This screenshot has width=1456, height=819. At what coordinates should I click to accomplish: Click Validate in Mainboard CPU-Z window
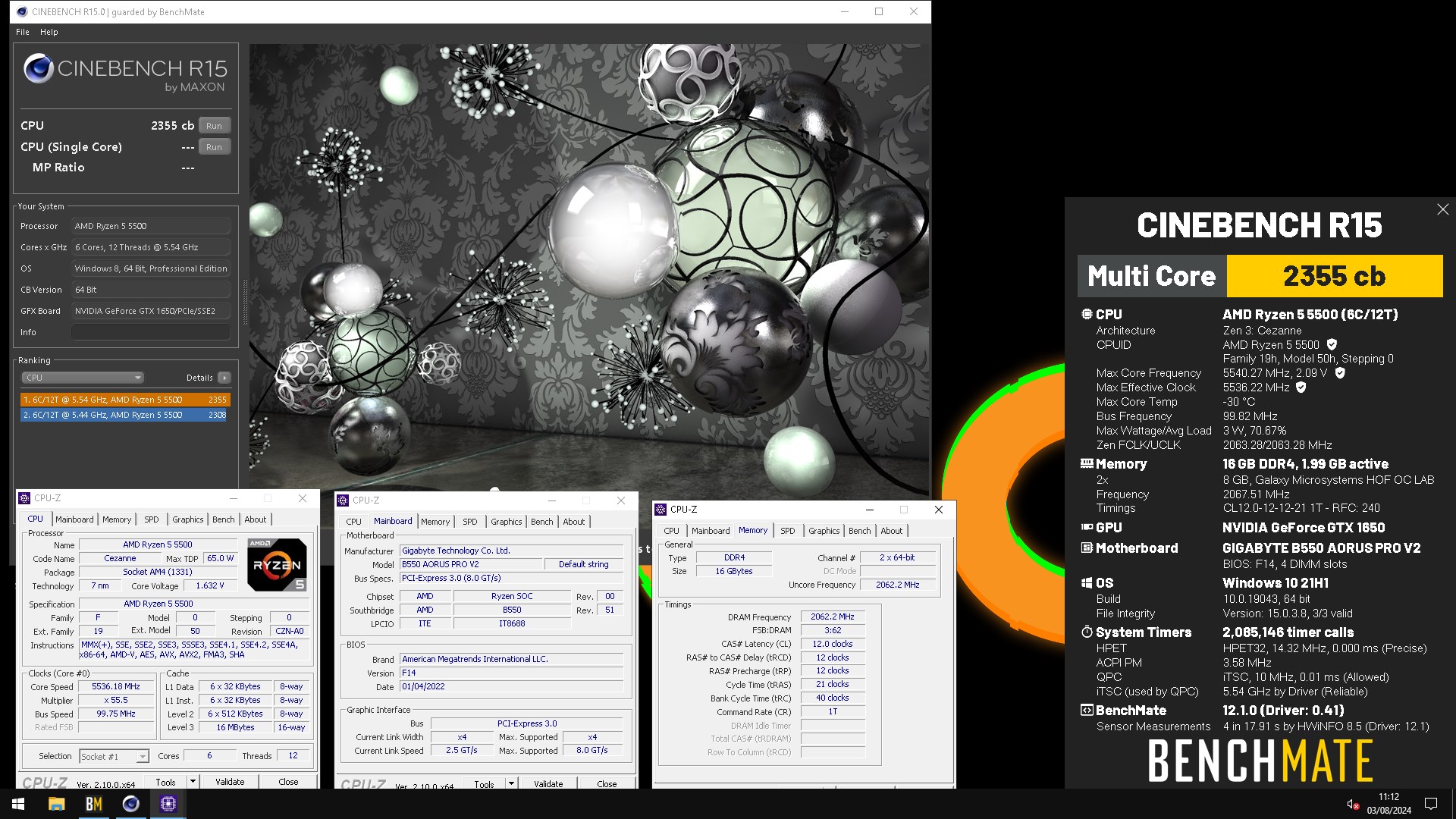pyautogui.click(x=548, y=784)
